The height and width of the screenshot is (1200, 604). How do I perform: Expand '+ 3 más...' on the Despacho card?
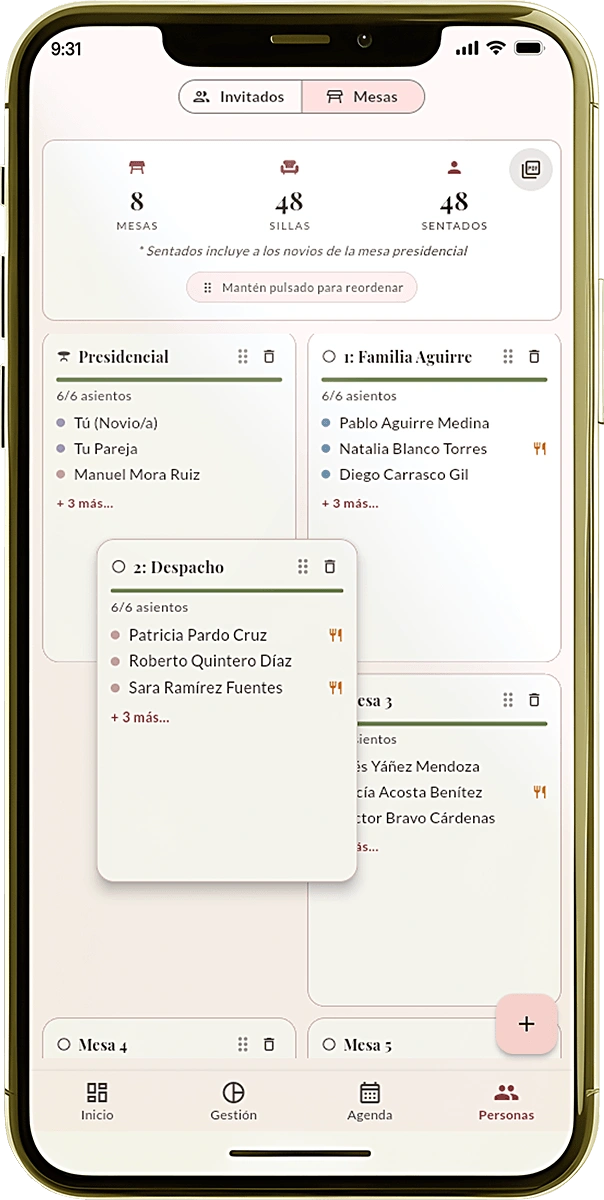(x=139, y=717)
